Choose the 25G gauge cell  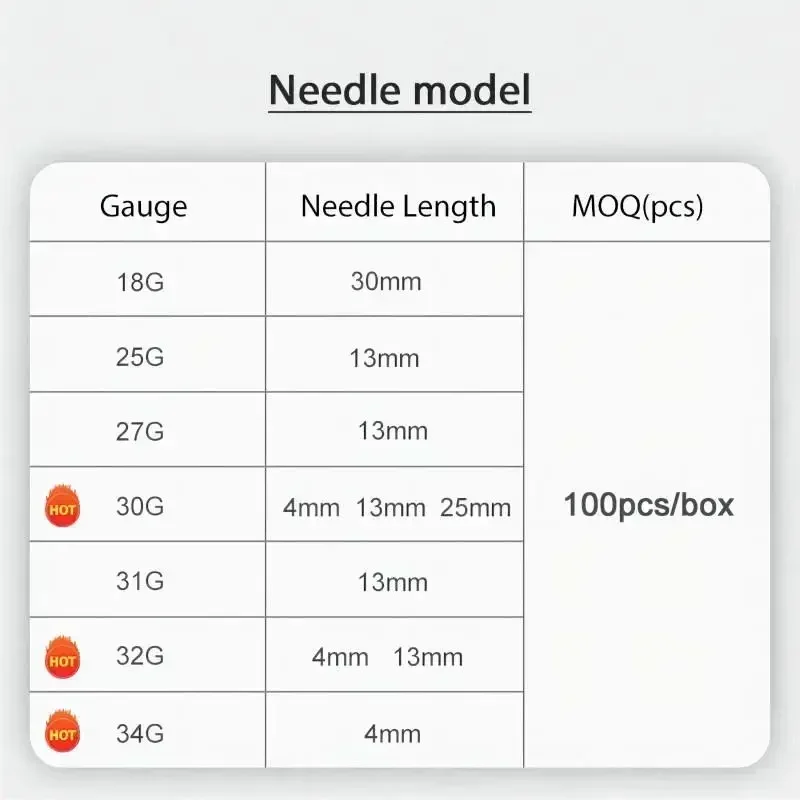click(x=140, y=357)
